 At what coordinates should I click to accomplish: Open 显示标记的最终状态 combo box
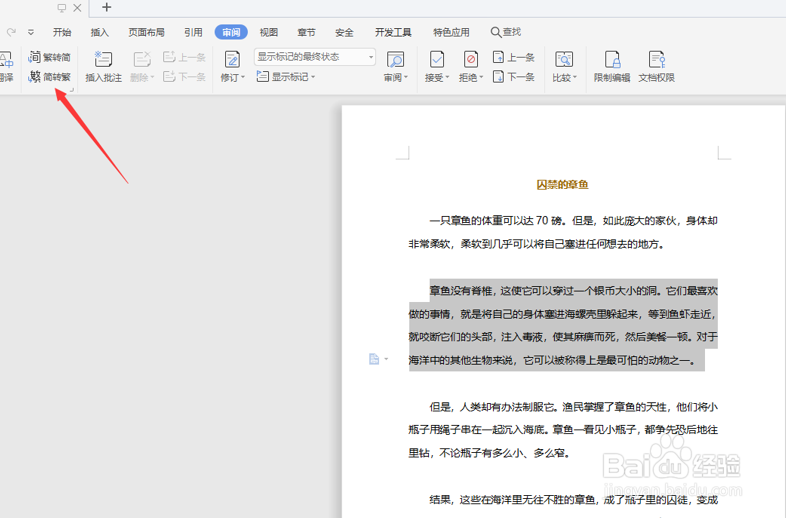(x=315, y=57)
